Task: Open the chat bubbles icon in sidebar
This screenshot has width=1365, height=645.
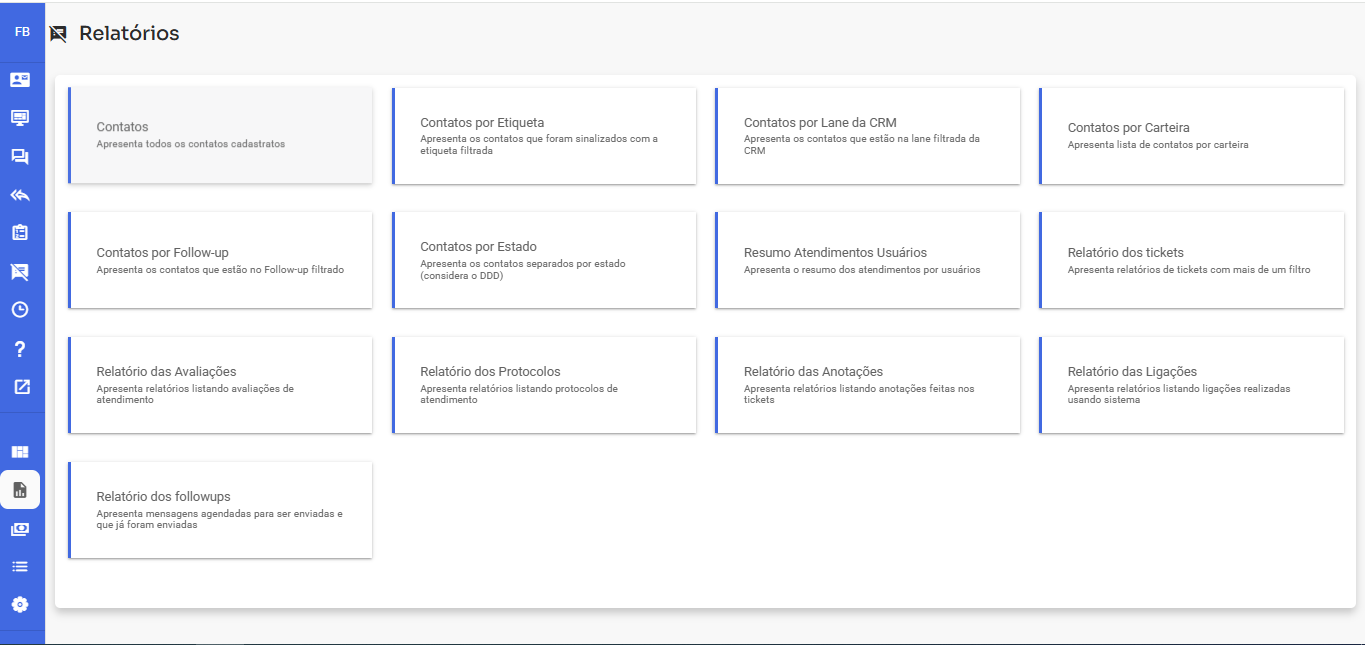Action: (20, 157)
